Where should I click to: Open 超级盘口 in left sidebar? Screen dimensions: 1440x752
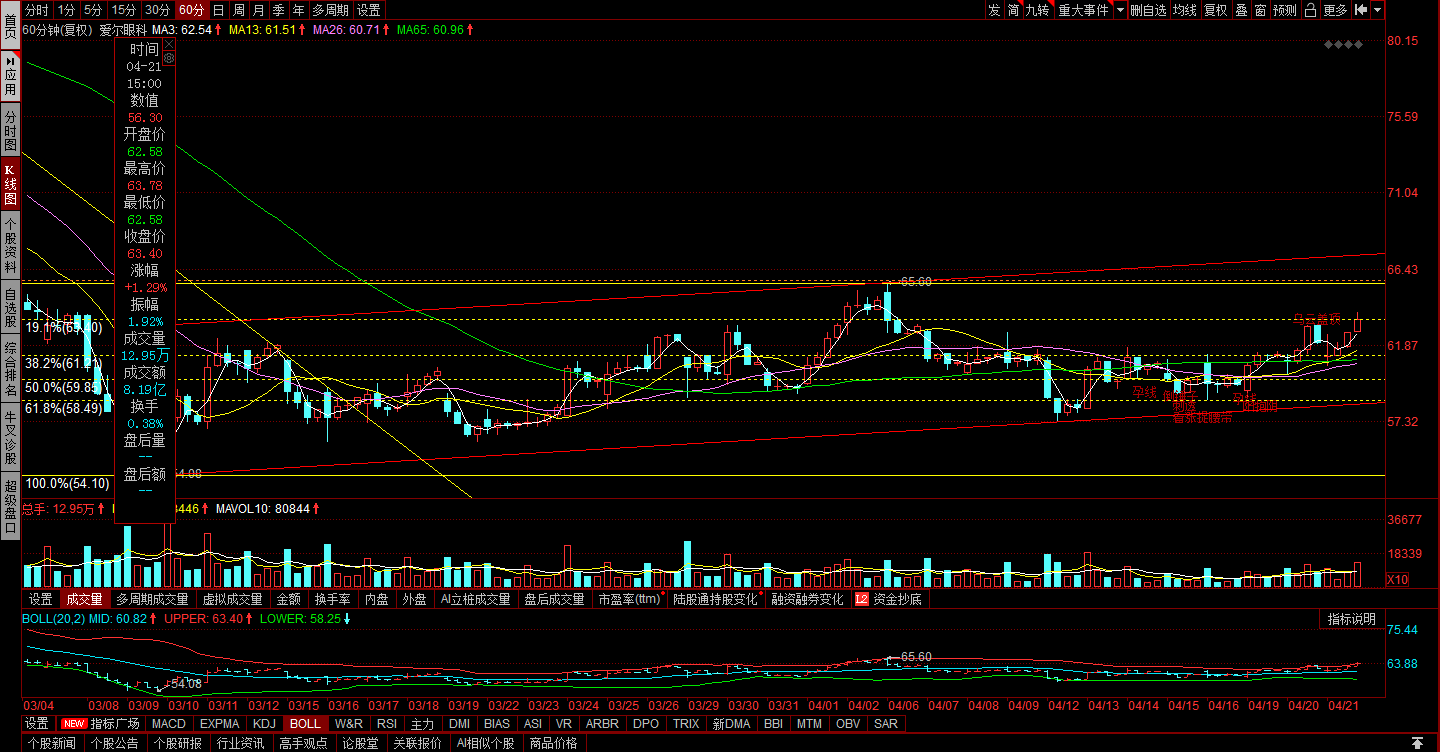10,506
